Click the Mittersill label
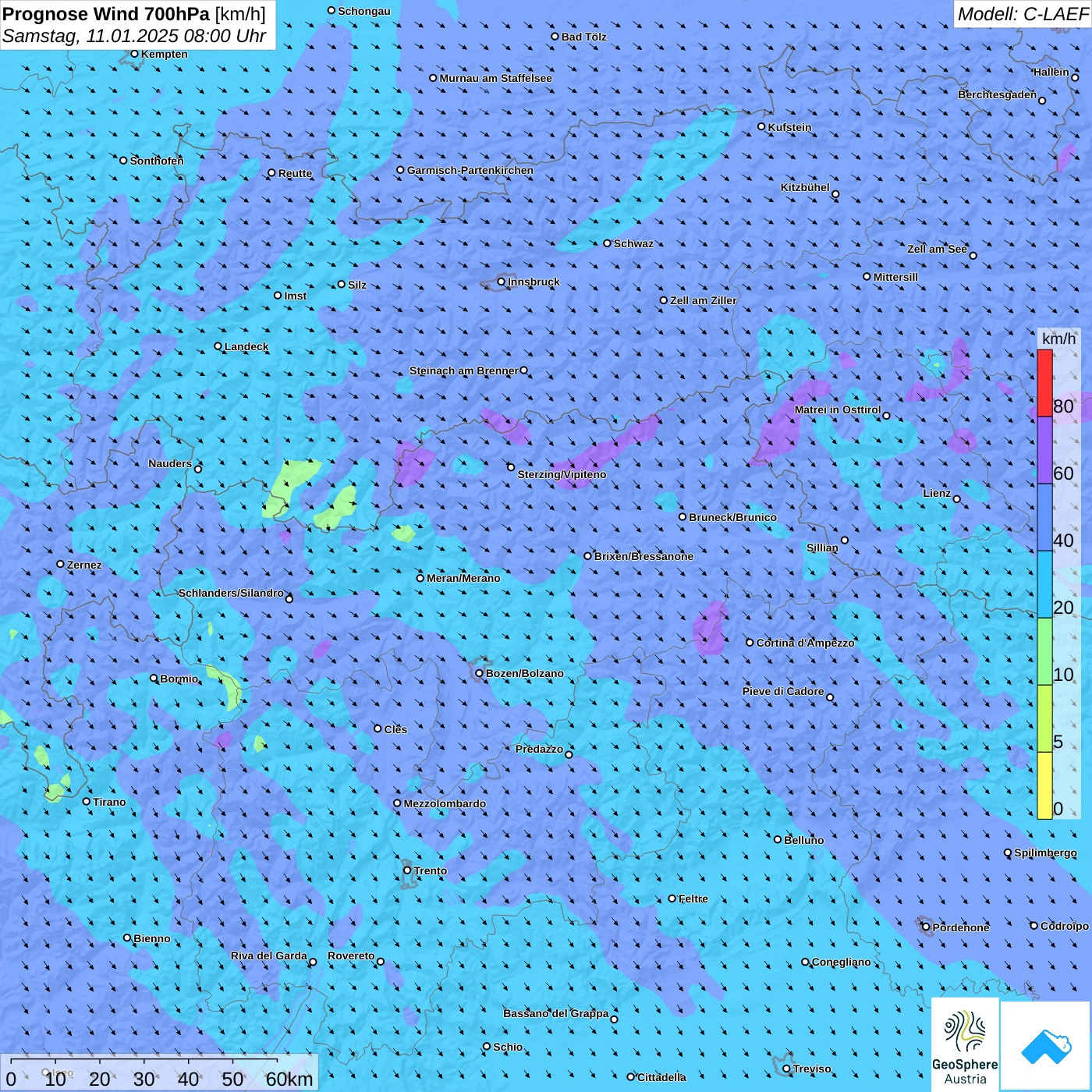The height and width of the screenshot is (1092, 1092). click(895, 277)
